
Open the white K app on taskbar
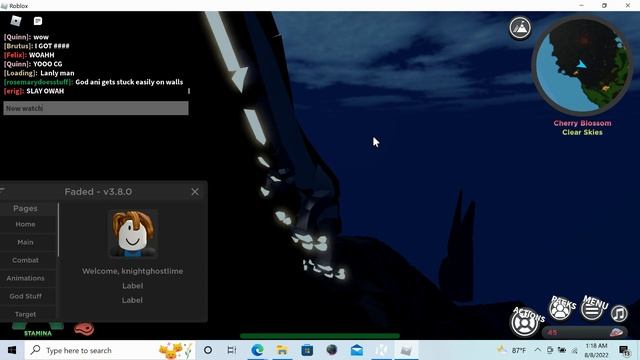tap(382, 350)
